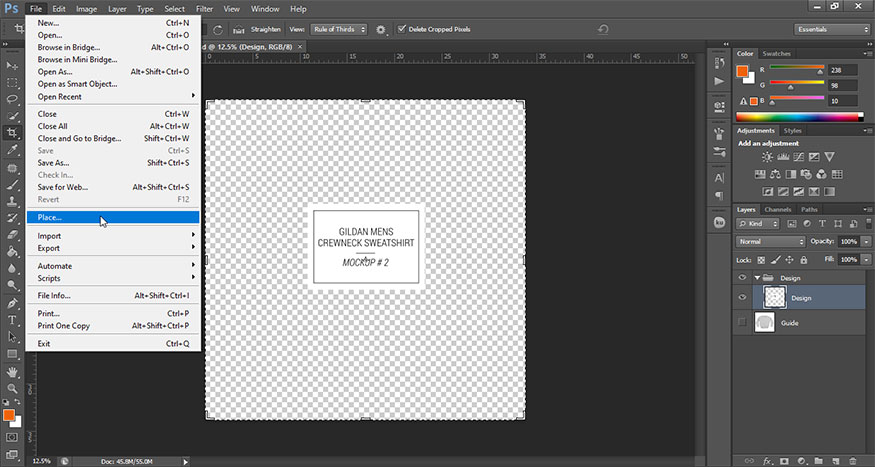Add a Curves adjustment
This screenshot has height=467, width=875.
click(799, 157)
